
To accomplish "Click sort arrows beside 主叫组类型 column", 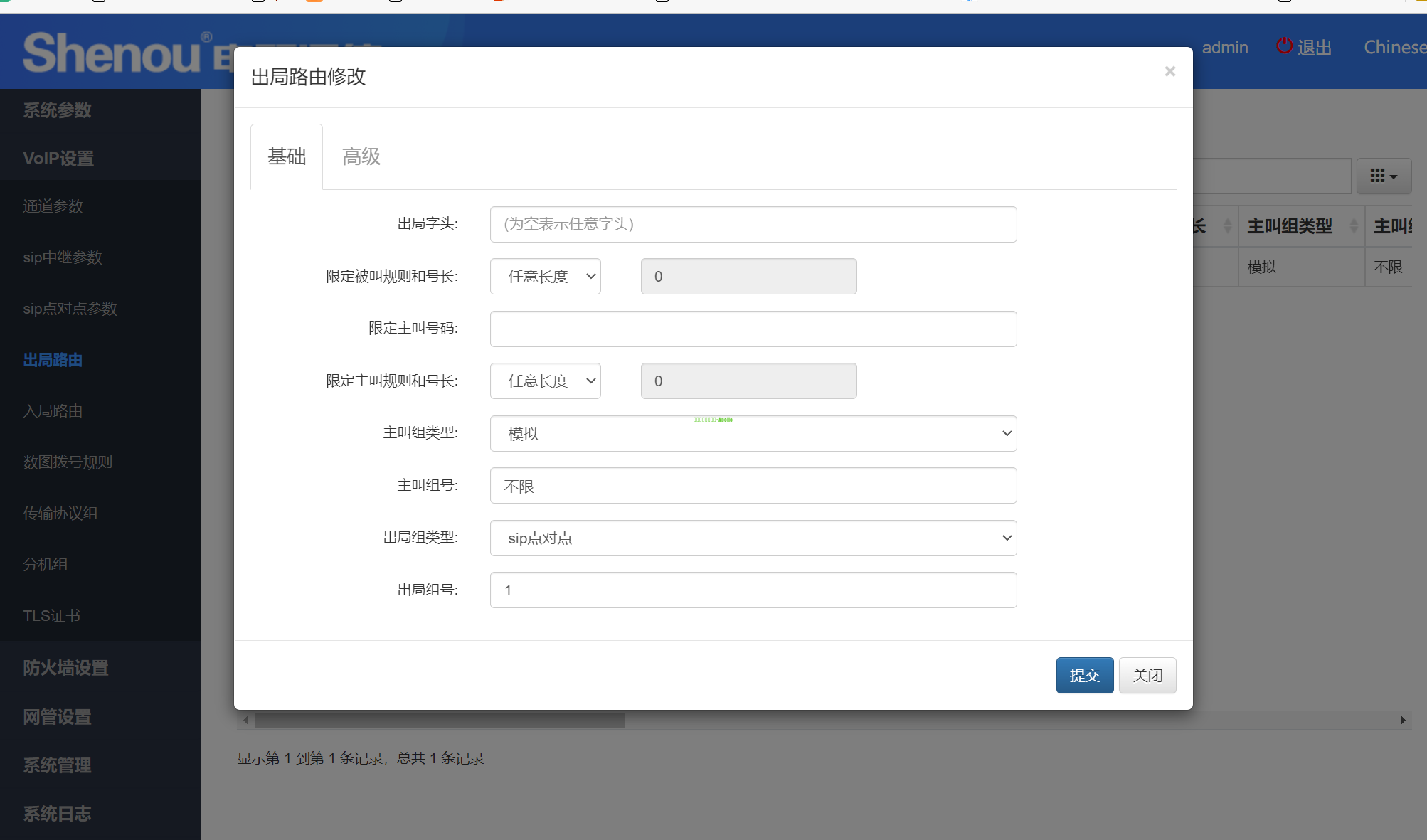I will (x=1354, y=226).
